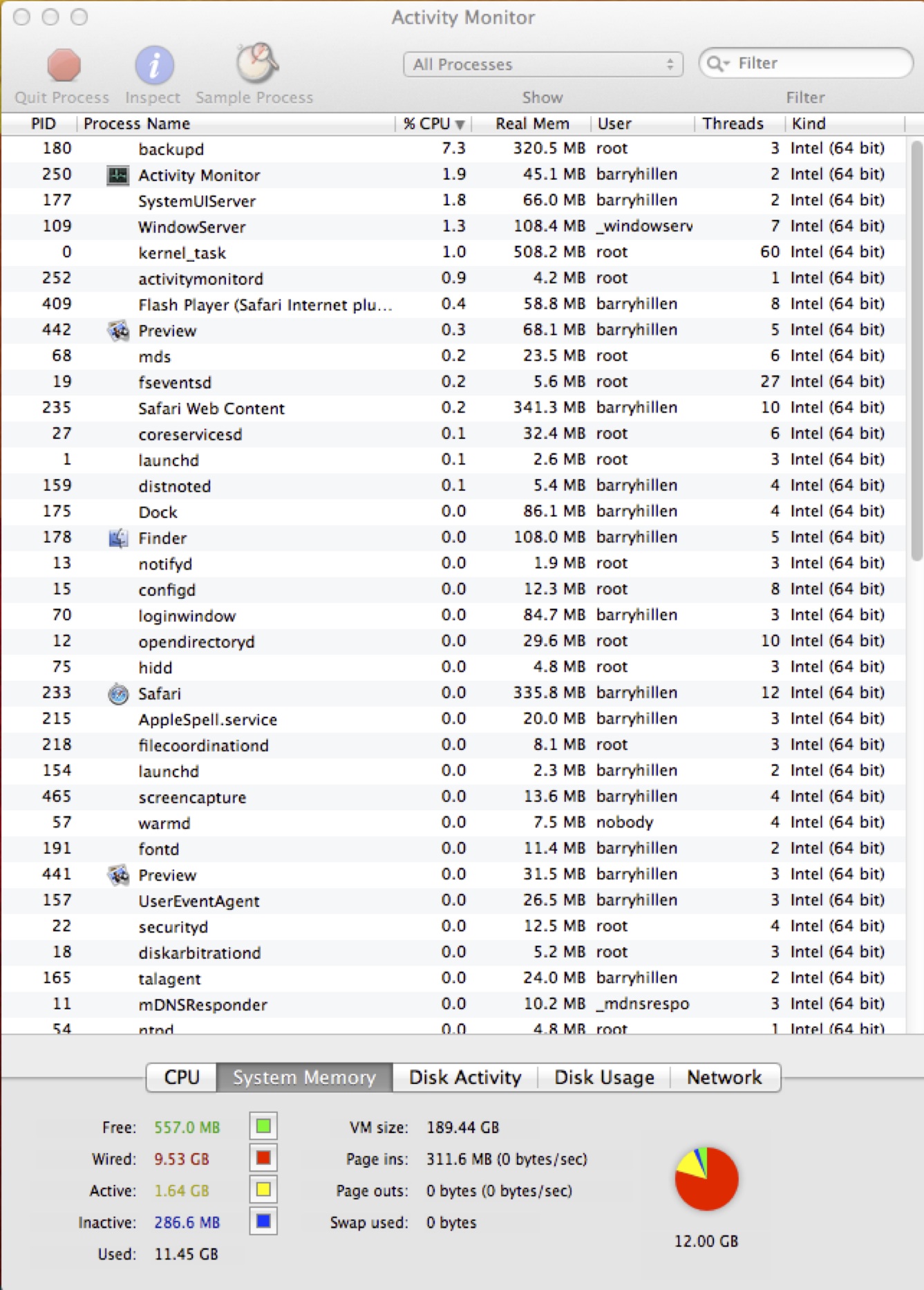Select the hidd process row

tap(453, 667)
